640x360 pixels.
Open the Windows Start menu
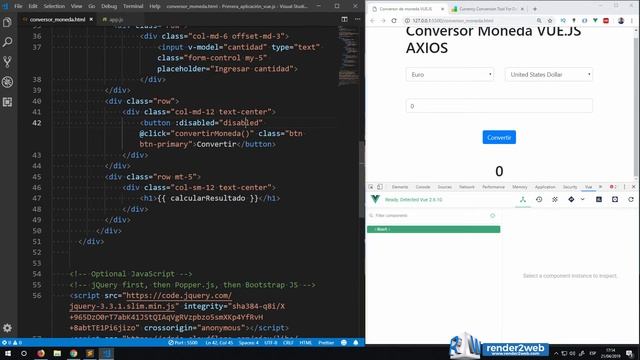pos(8,353)
